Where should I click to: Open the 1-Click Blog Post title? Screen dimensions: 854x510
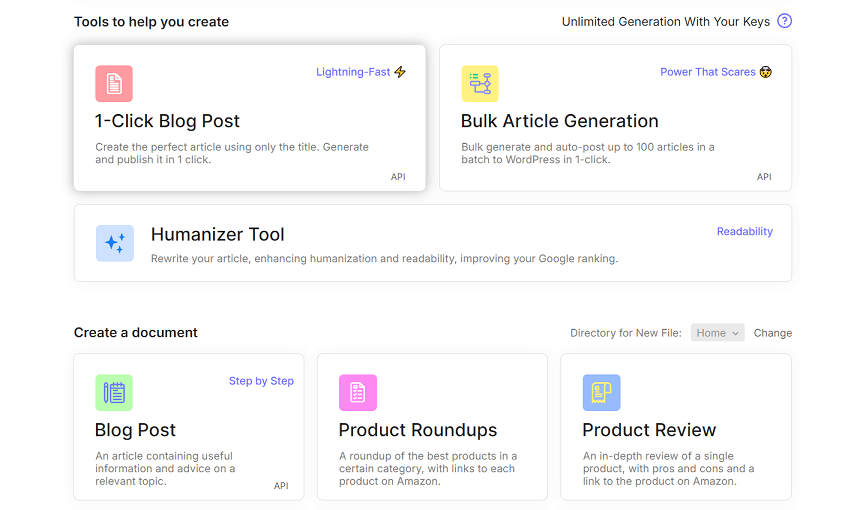coord(167,121)
